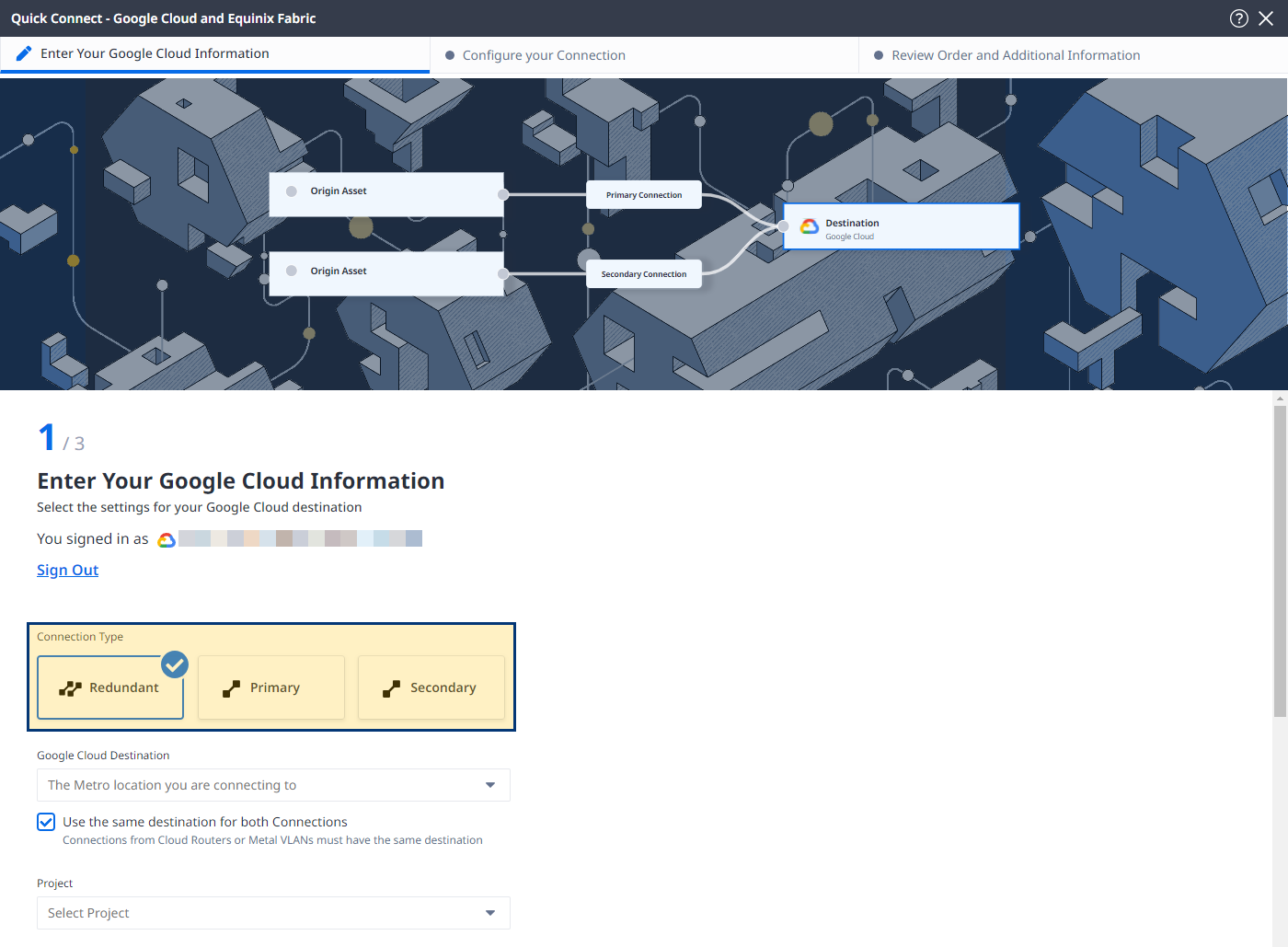Click the Primary Connection label in the diagram
This screenshot has width=1288, height=947.
644,195
